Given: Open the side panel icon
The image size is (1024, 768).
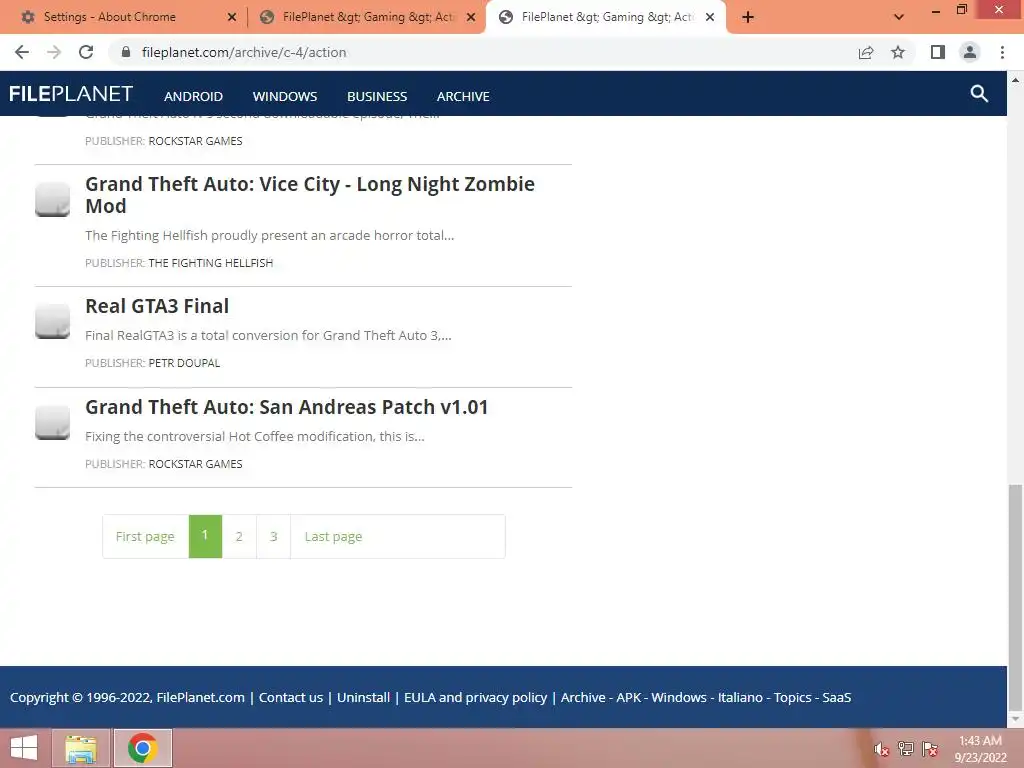Looking at the screenshot, I should pyautogui.click(x=938, y=52).
